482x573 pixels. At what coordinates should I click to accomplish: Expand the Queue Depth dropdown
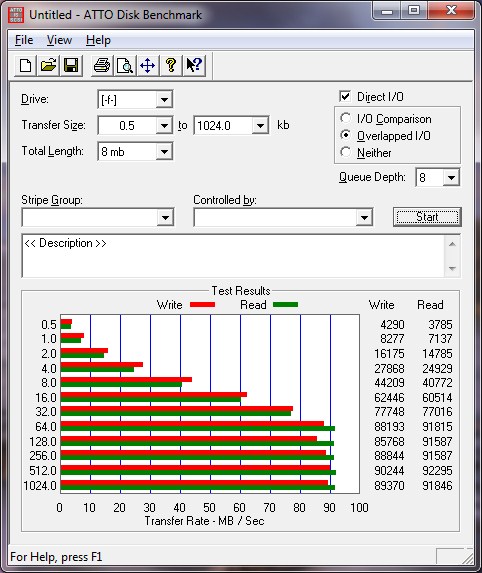452,177
